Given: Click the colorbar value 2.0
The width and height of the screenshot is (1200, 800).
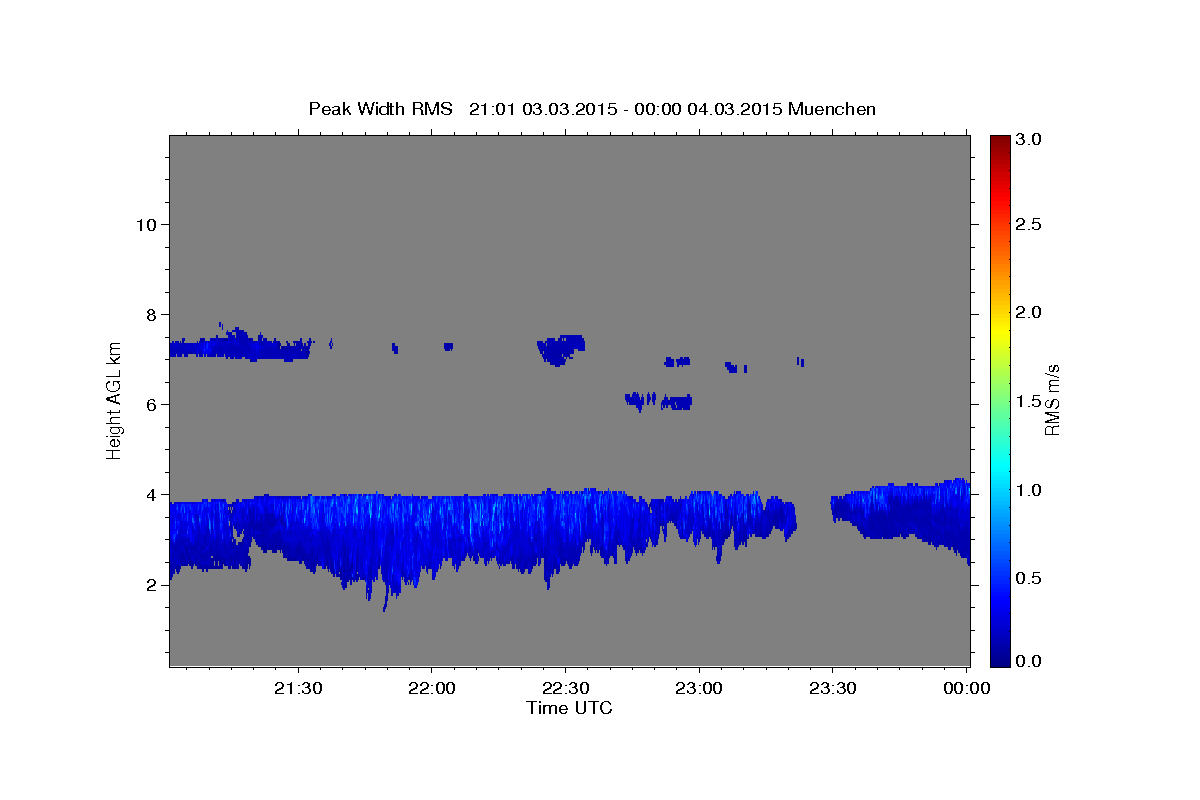Looking at the screenshot, I should [1028, 312].
